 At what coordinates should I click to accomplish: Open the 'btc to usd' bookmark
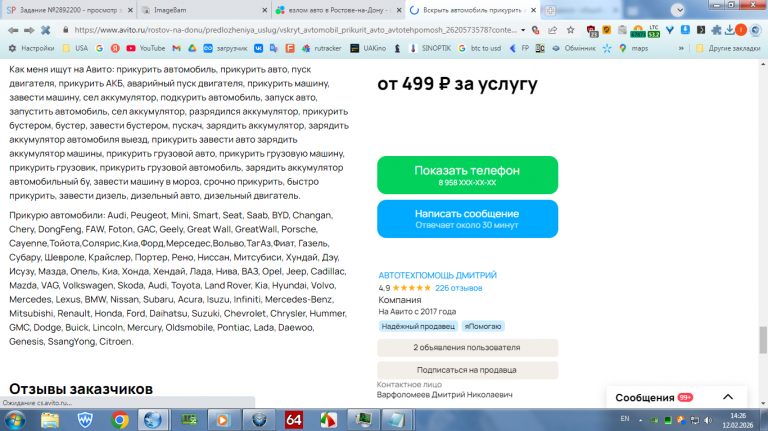pos(480,48)
